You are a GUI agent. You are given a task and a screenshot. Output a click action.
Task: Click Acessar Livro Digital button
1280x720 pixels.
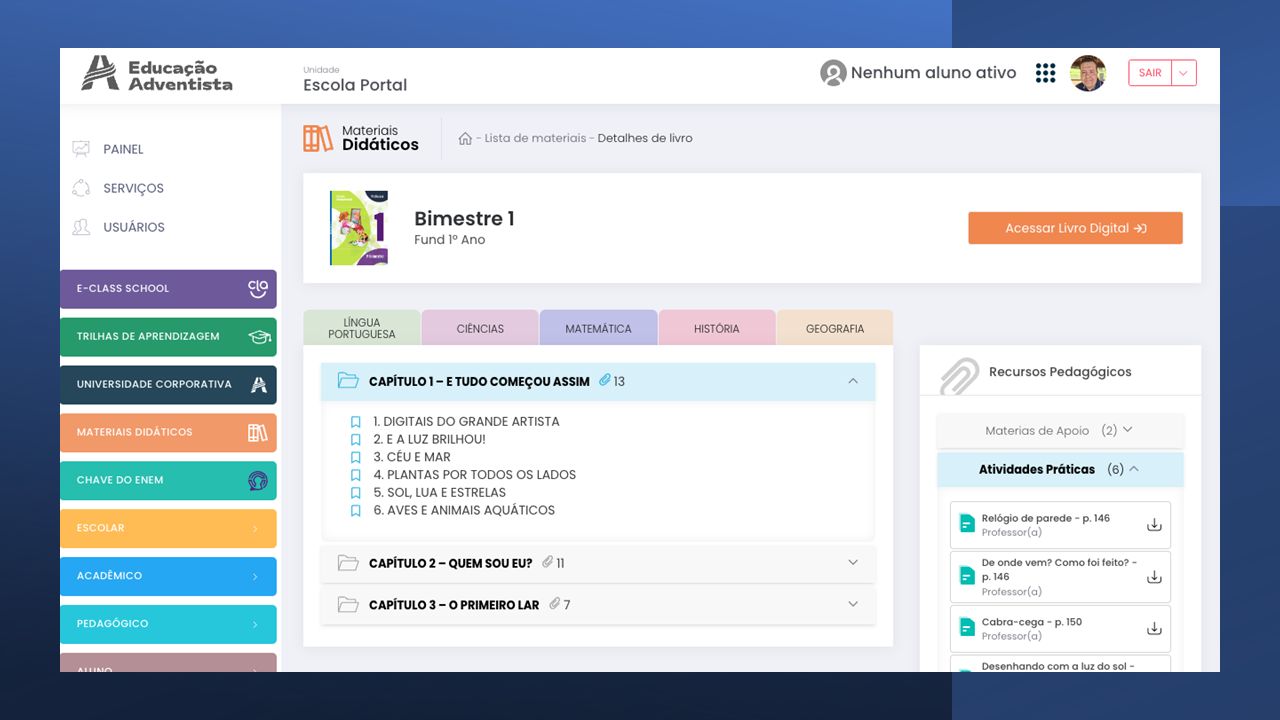(x=1075, y=228)
